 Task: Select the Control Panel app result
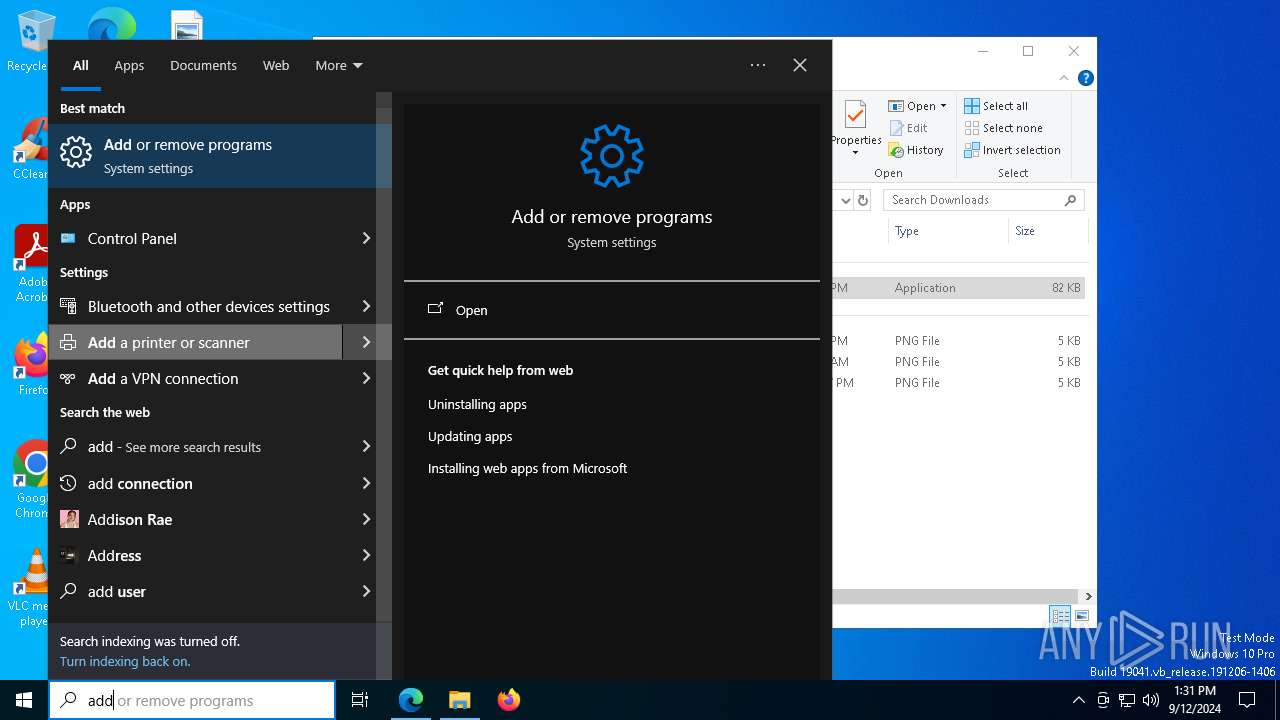pos(195,238)
